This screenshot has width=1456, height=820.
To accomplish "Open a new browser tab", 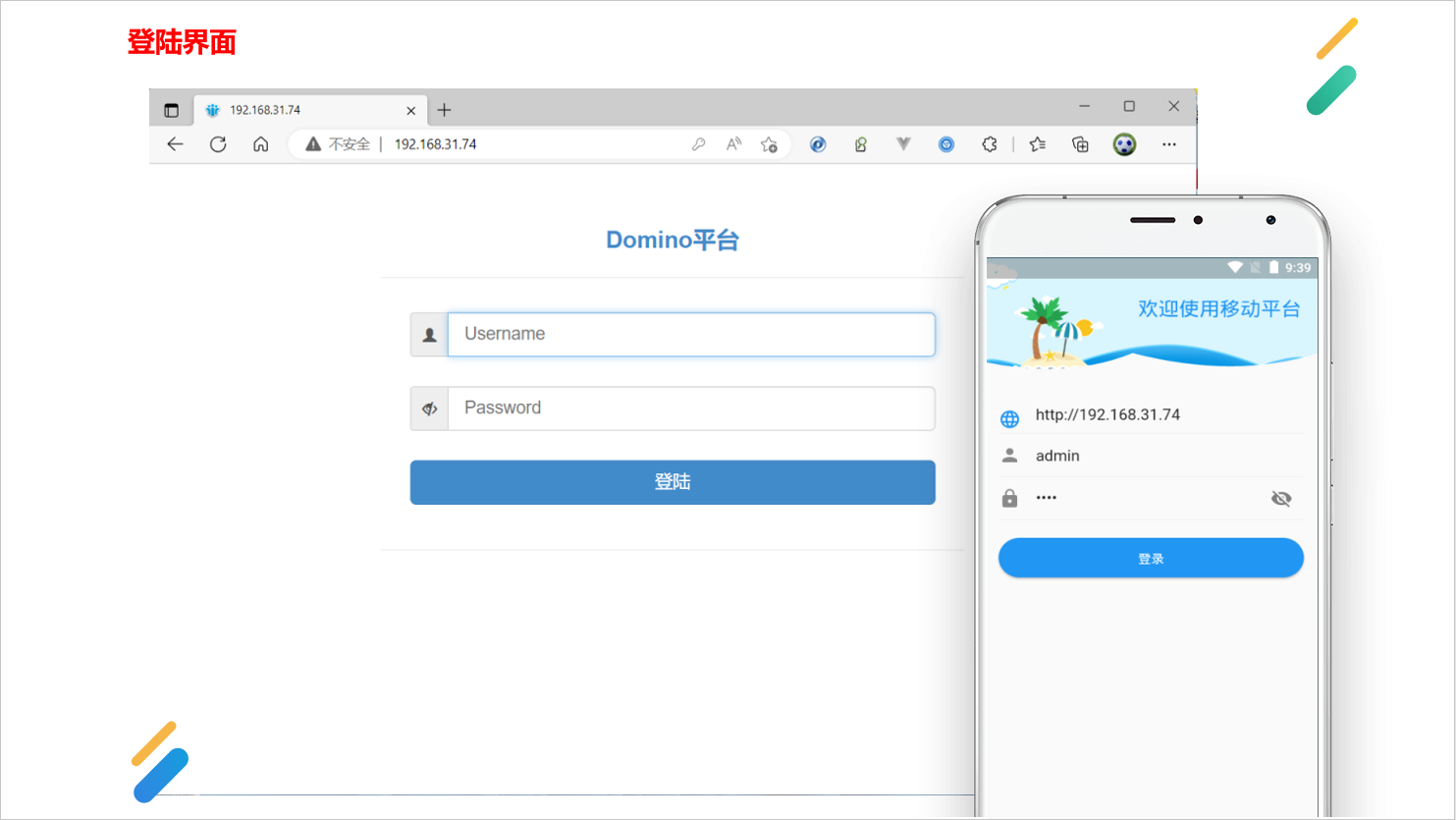I will click(x=444, y=110).
